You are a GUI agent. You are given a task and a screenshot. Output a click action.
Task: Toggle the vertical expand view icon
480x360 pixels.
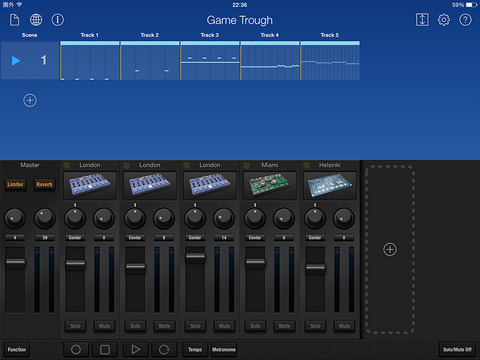(422, 20)
